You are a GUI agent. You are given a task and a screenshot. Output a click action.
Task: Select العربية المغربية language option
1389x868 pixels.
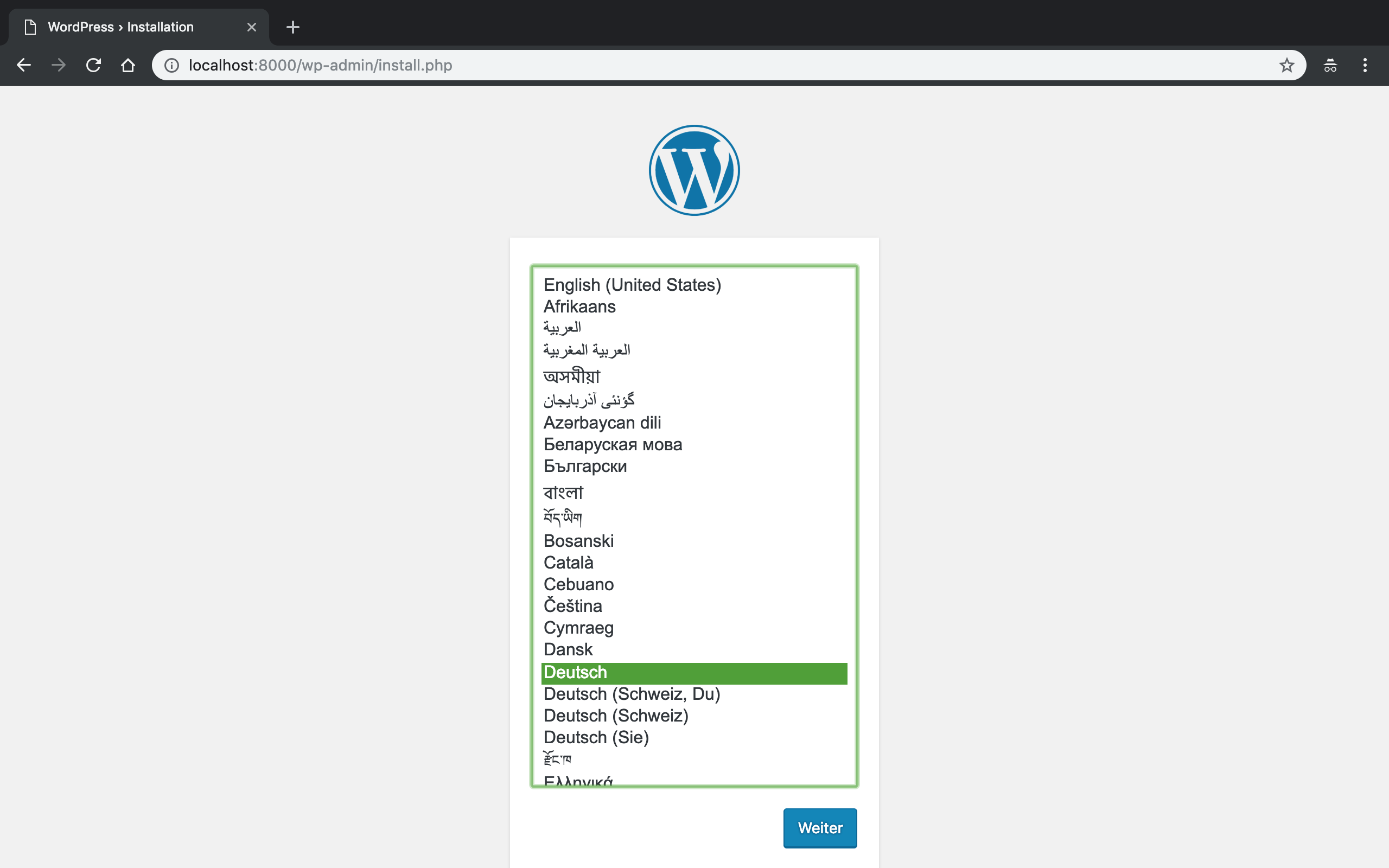coord(694,350)
